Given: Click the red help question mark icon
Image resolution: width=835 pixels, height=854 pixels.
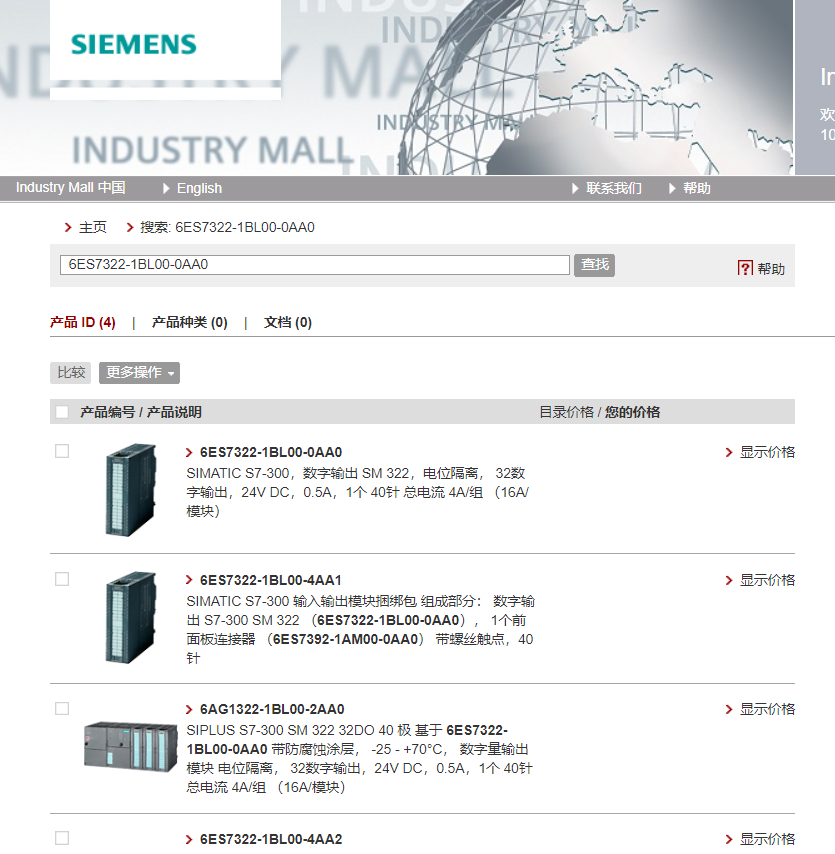Looking at the screenshot, I should click(x=745, y=268).
